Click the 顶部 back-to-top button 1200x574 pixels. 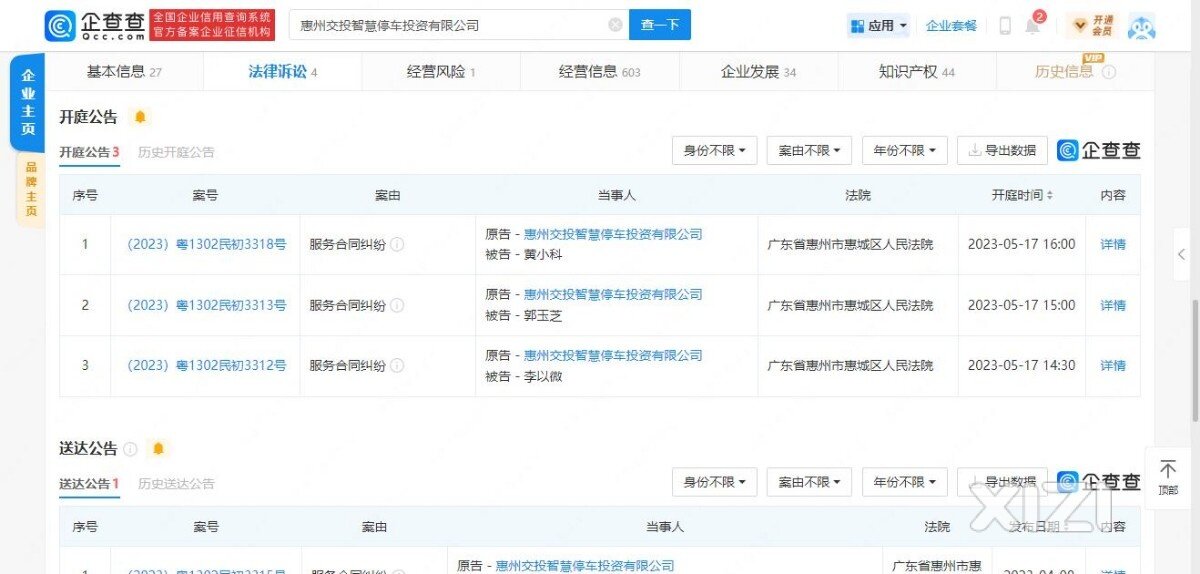1167,477
